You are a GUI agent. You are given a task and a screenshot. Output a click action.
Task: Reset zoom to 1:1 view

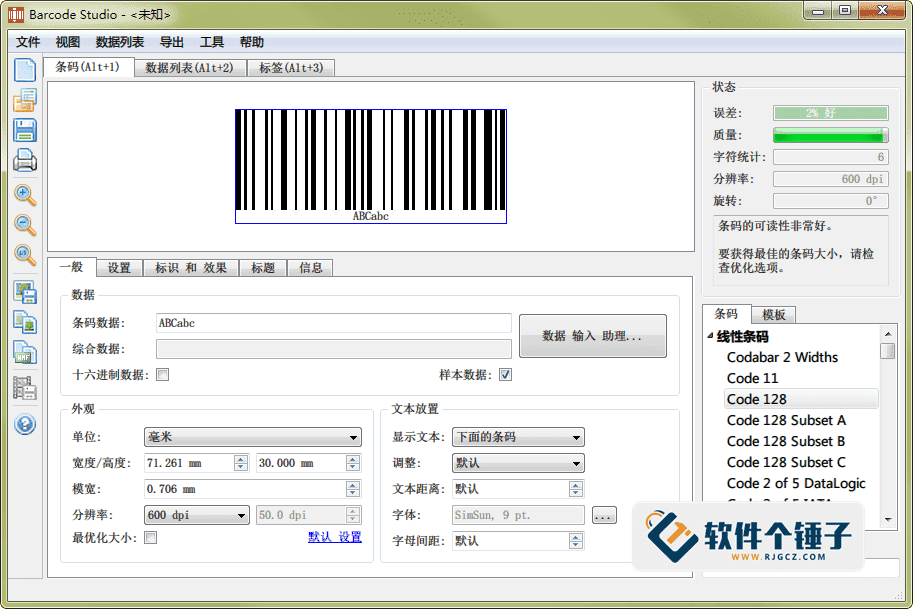point(25,255)
